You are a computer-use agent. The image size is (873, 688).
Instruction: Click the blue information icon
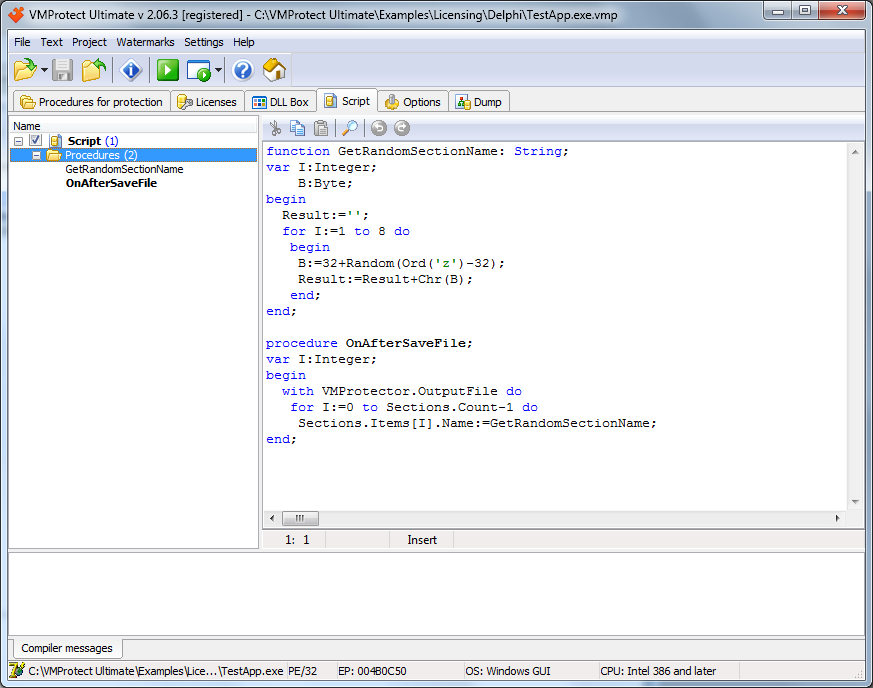[131, 70]
